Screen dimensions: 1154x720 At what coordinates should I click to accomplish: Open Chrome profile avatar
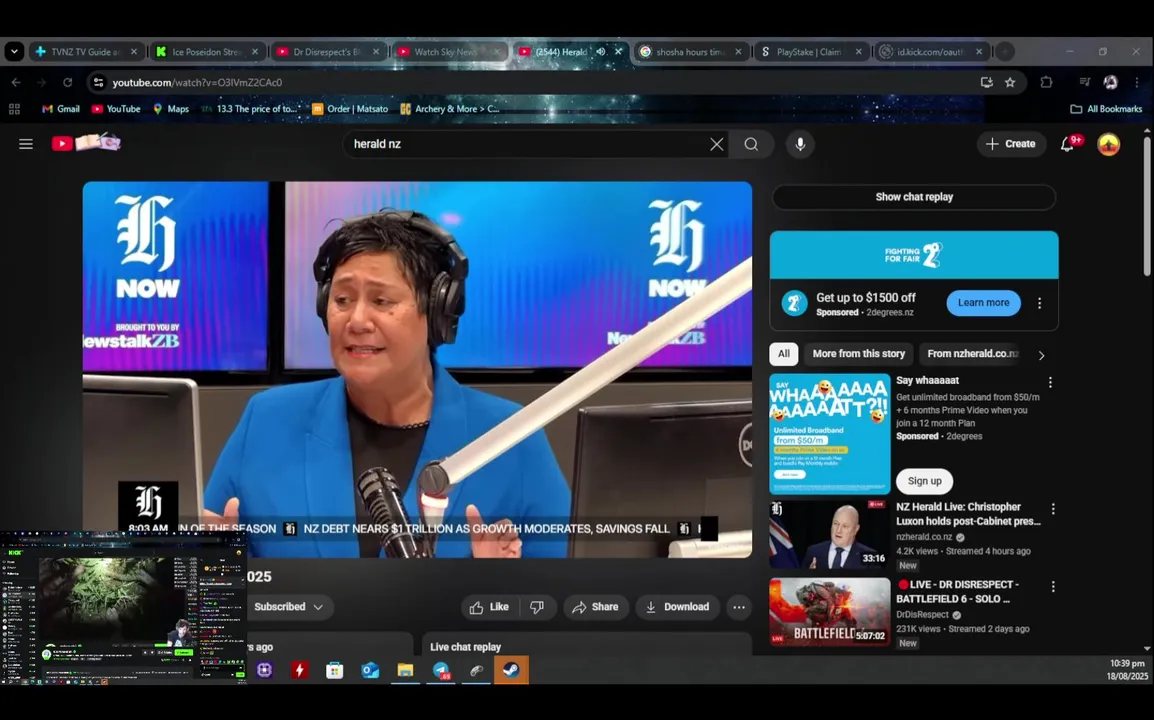tap(1110, 82)
